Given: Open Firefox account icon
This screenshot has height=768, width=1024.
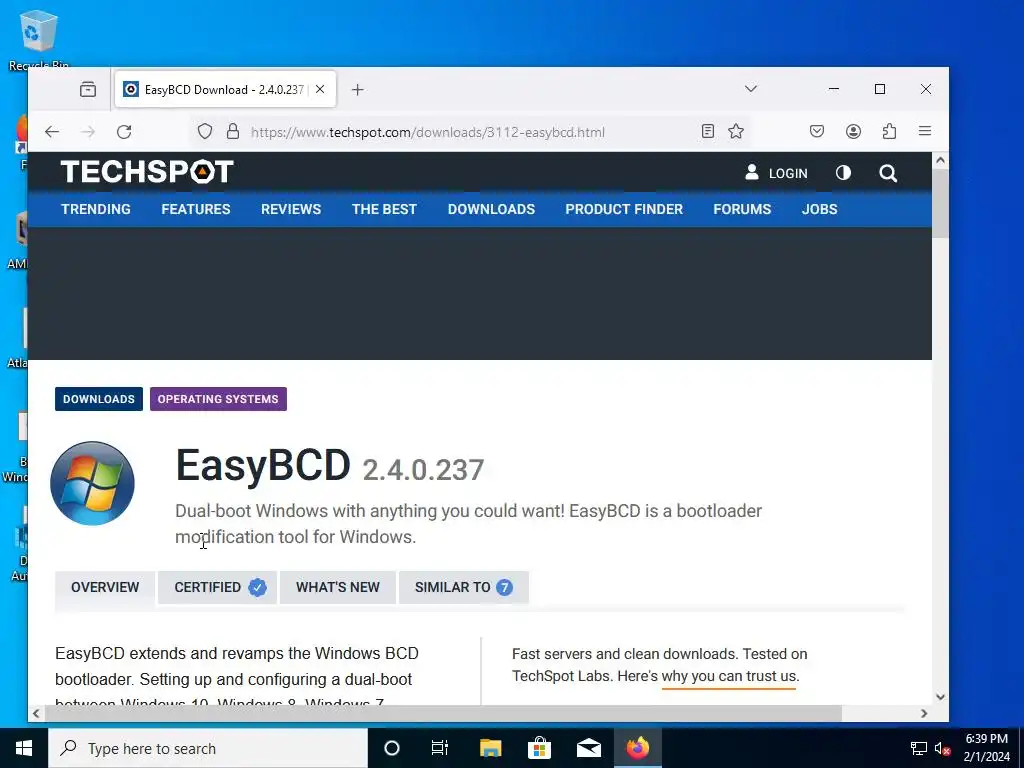Looking at the screenshot, I should tap(853, 131).
